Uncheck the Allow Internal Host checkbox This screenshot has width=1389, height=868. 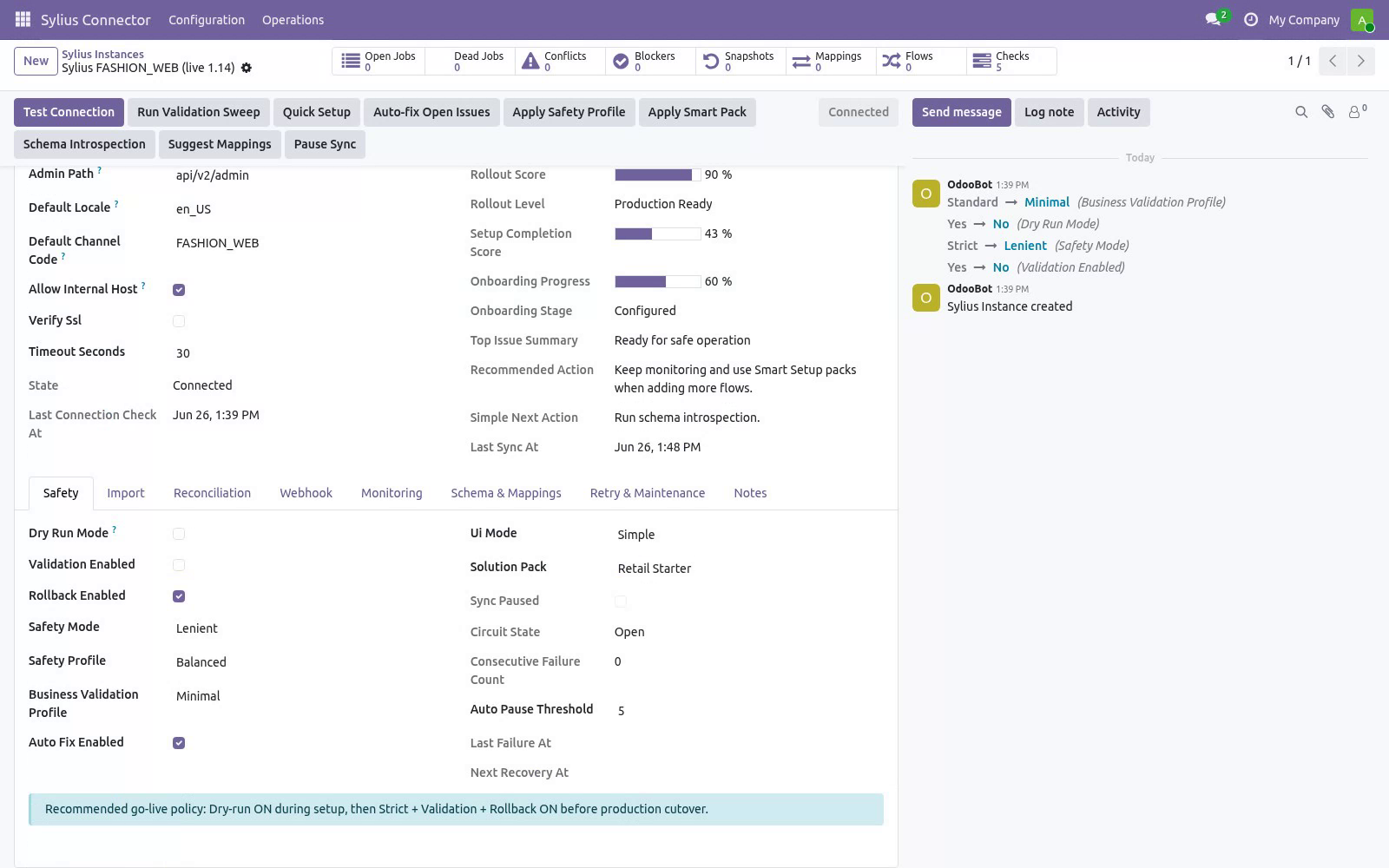point(179,290)
